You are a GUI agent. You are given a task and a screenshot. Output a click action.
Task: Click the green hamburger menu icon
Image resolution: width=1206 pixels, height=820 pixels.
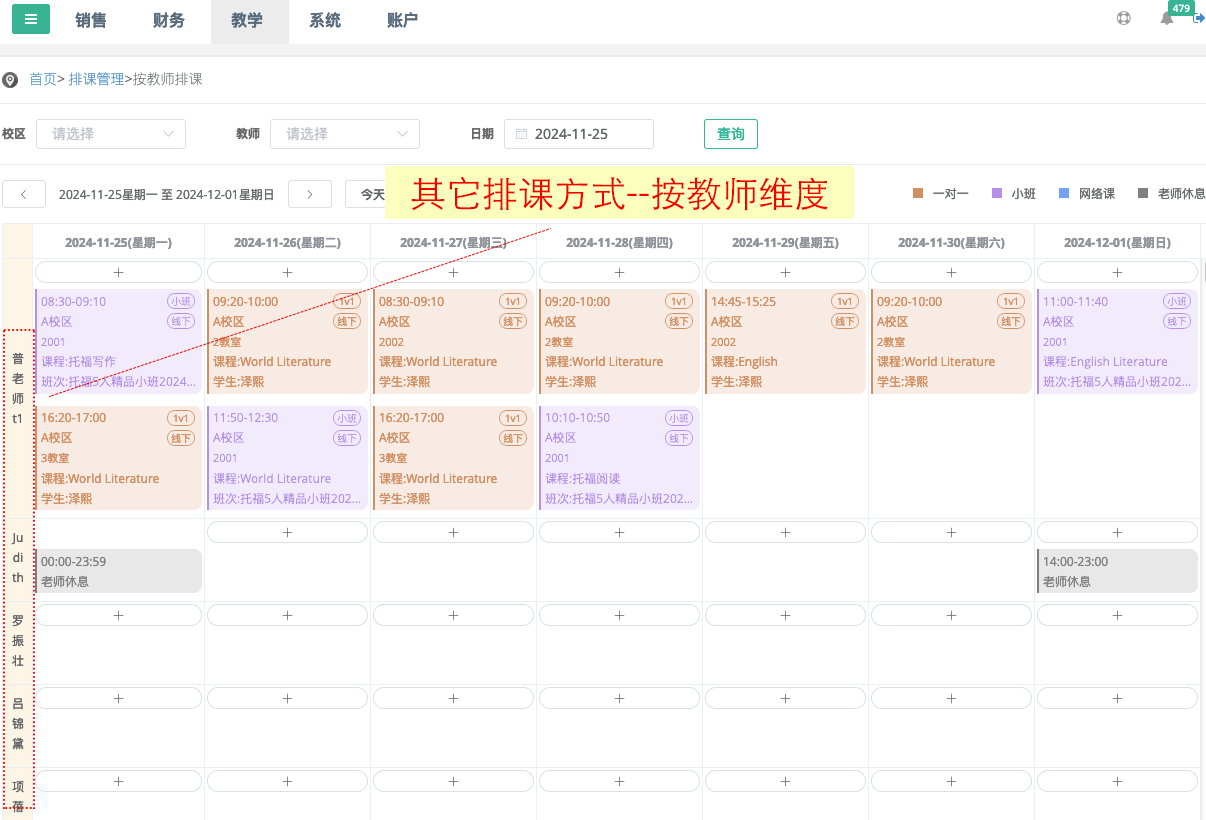[x=31, y=19]
